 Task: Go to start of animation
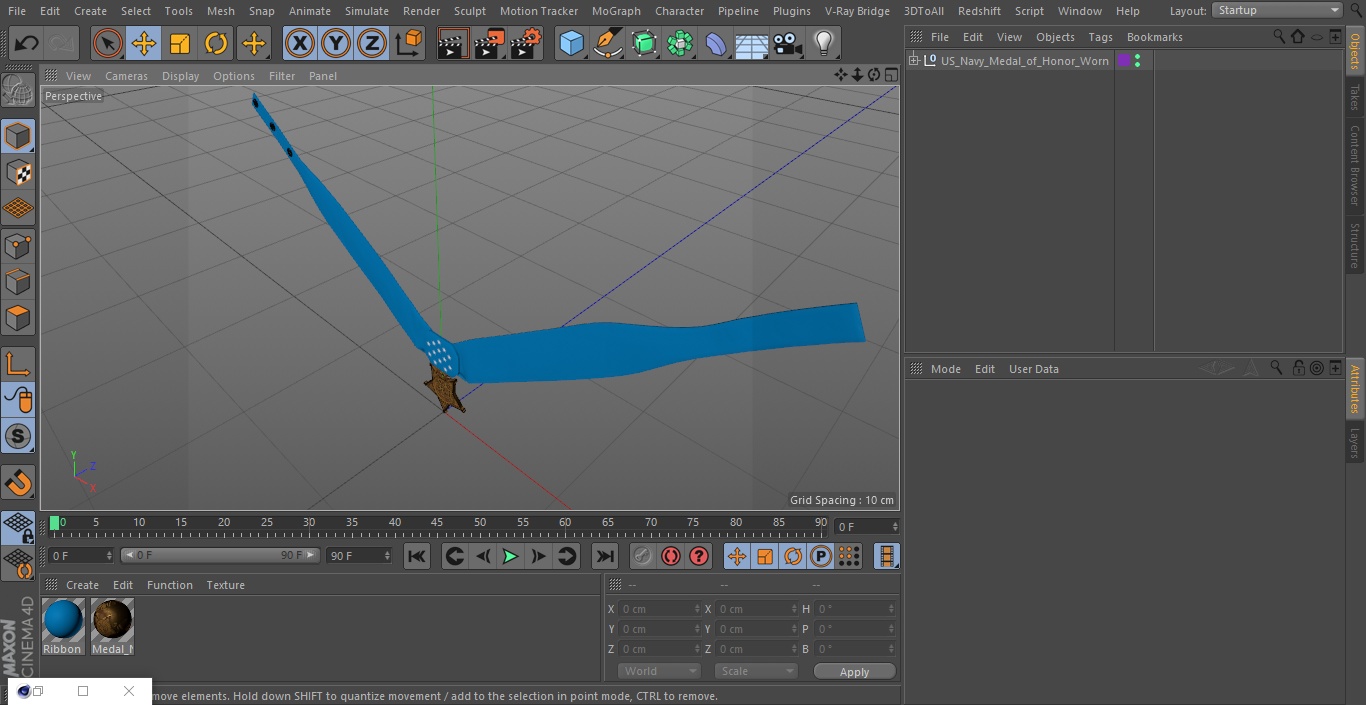pyautogui.click(x=417, y=556)
